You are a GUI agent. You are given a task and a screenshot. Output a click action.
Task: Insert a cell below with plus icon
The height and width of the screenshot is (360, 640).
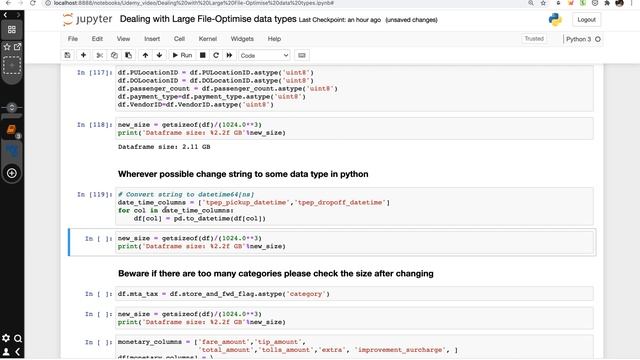pyautogui.click(x=83, y=55)
